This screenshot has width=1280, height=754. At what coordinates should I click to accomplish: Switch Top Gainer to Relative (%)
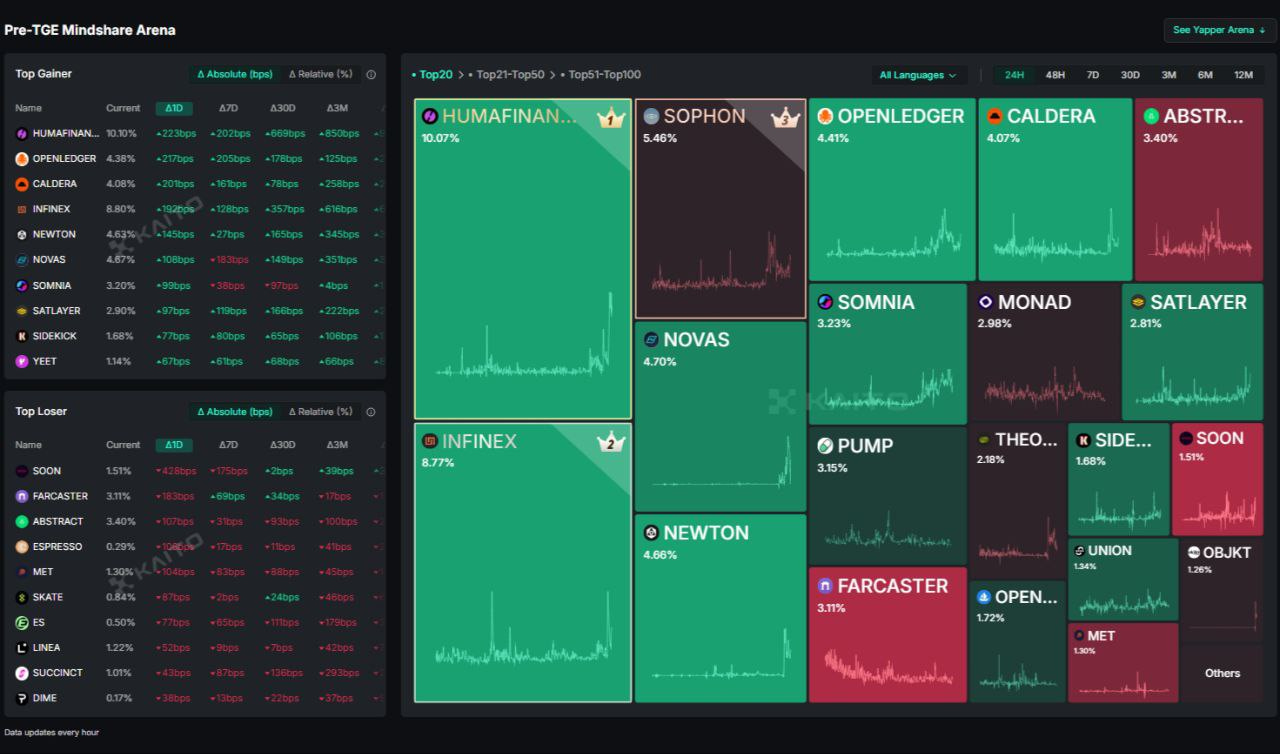pyautogui.click(x=320, y=74)
